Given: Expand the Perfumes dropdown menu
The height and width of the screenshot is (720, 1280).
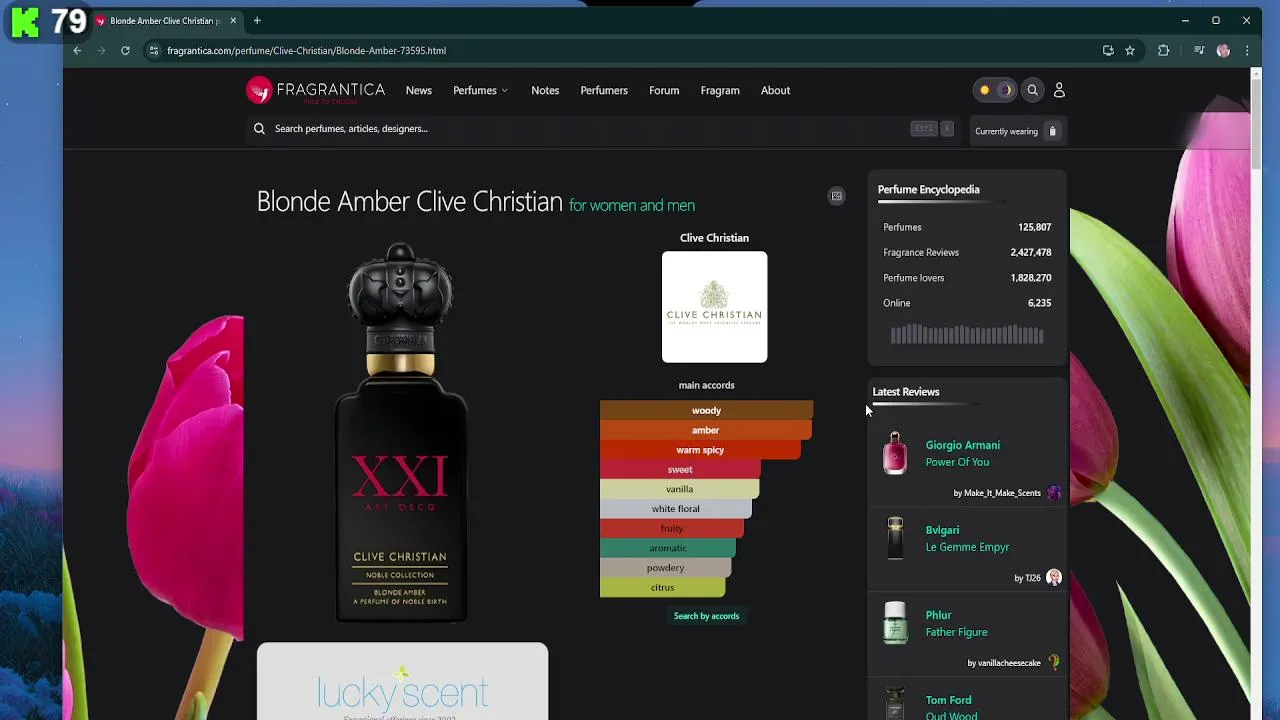Looking at the screenshot, I should pyautogui.click(x=480, y=90).
